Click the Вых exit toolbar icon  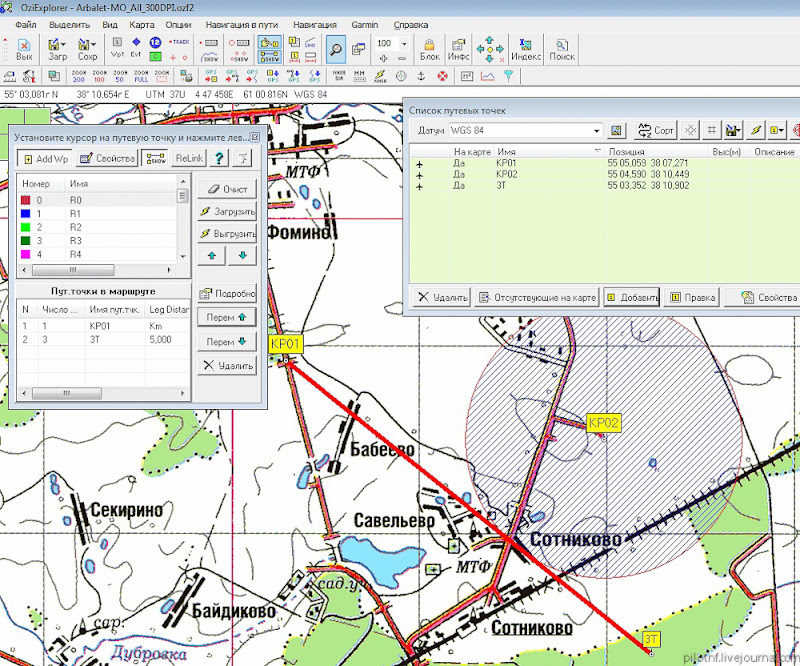point(24,50)
